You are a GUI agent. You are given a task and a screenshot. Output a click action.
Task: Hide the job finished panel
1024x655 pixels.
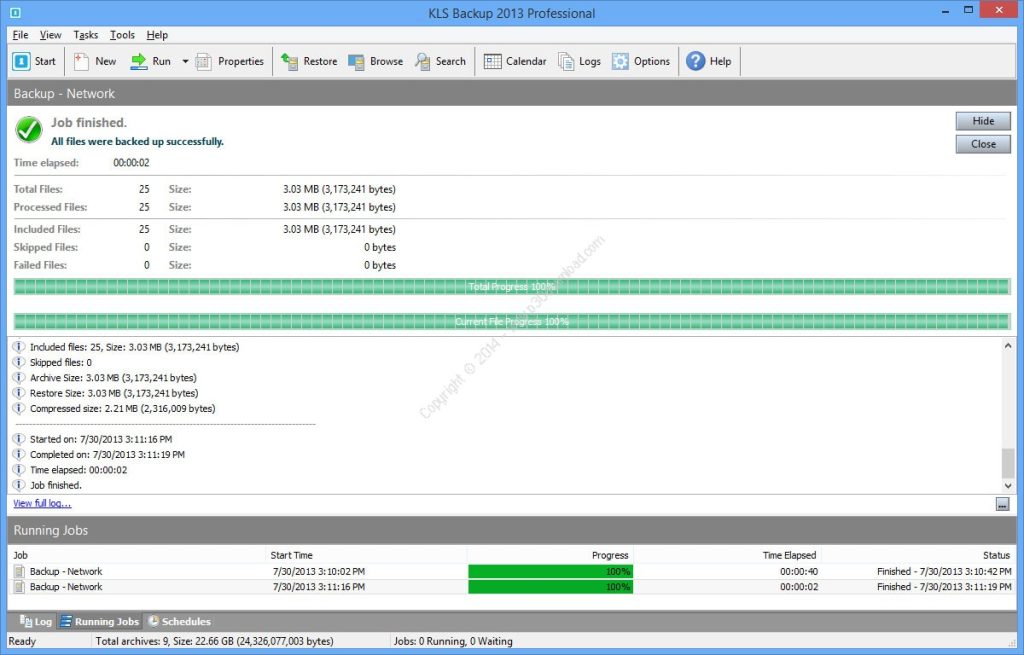click(x=982, y=120)
